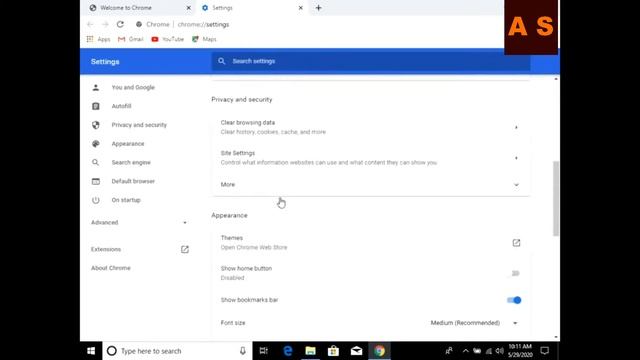Open On startup section

(x=126, y=200)
